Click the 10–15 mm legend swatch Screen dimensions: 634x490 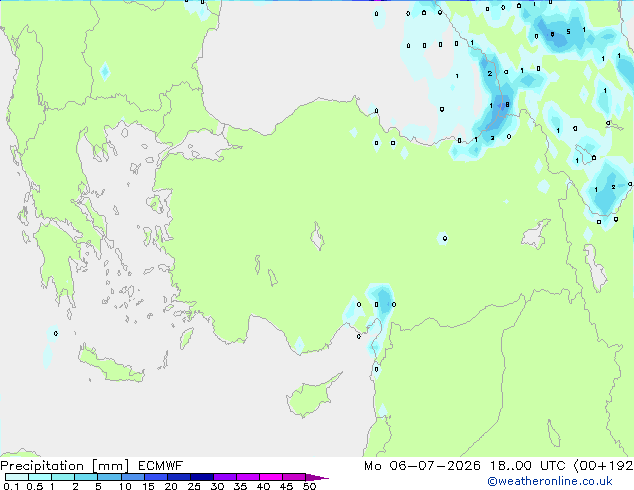pos(132,477)
